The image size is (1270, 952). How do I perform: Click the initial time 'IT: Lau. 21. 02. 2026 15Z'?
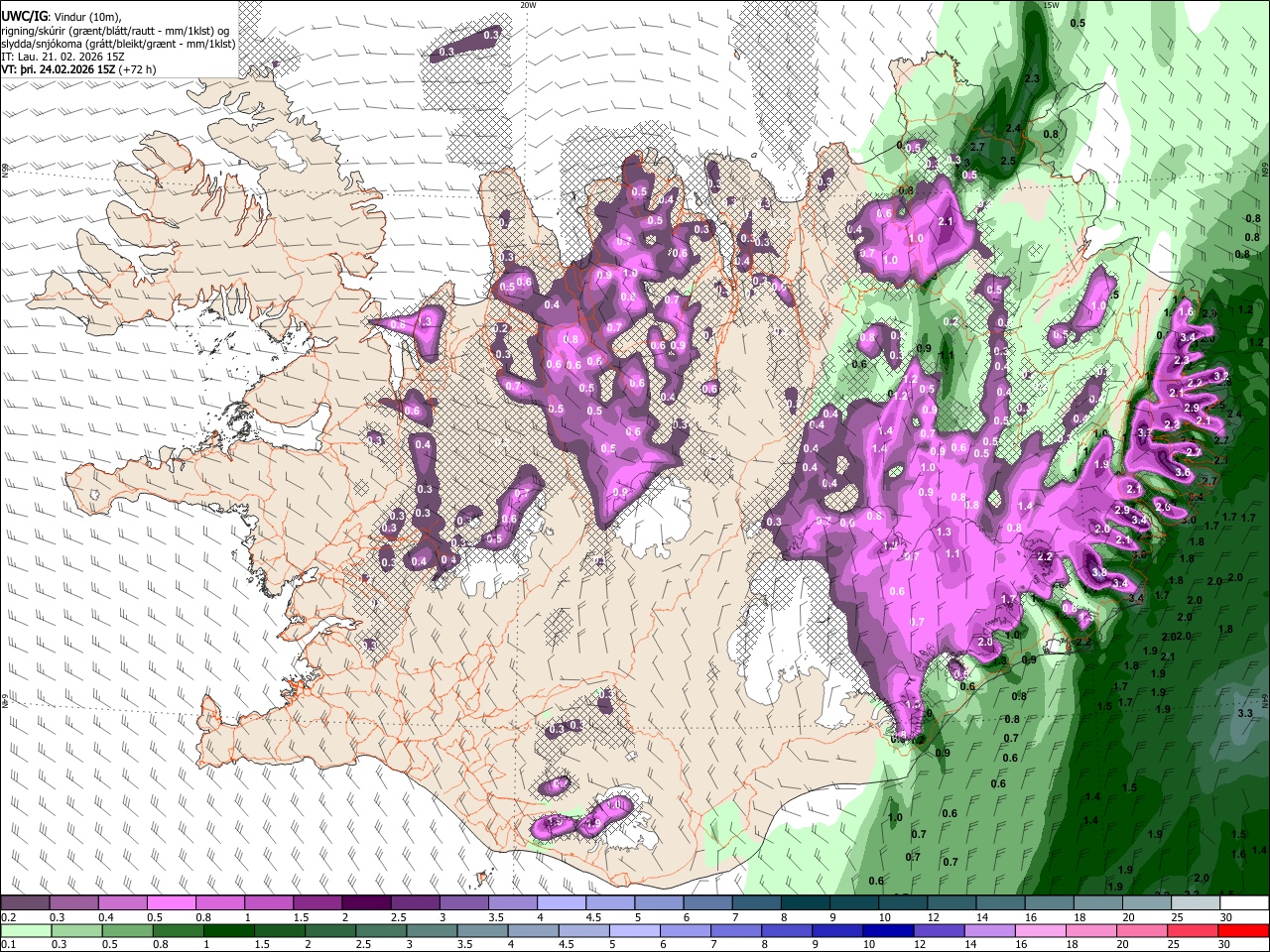(x=63, y=57)
